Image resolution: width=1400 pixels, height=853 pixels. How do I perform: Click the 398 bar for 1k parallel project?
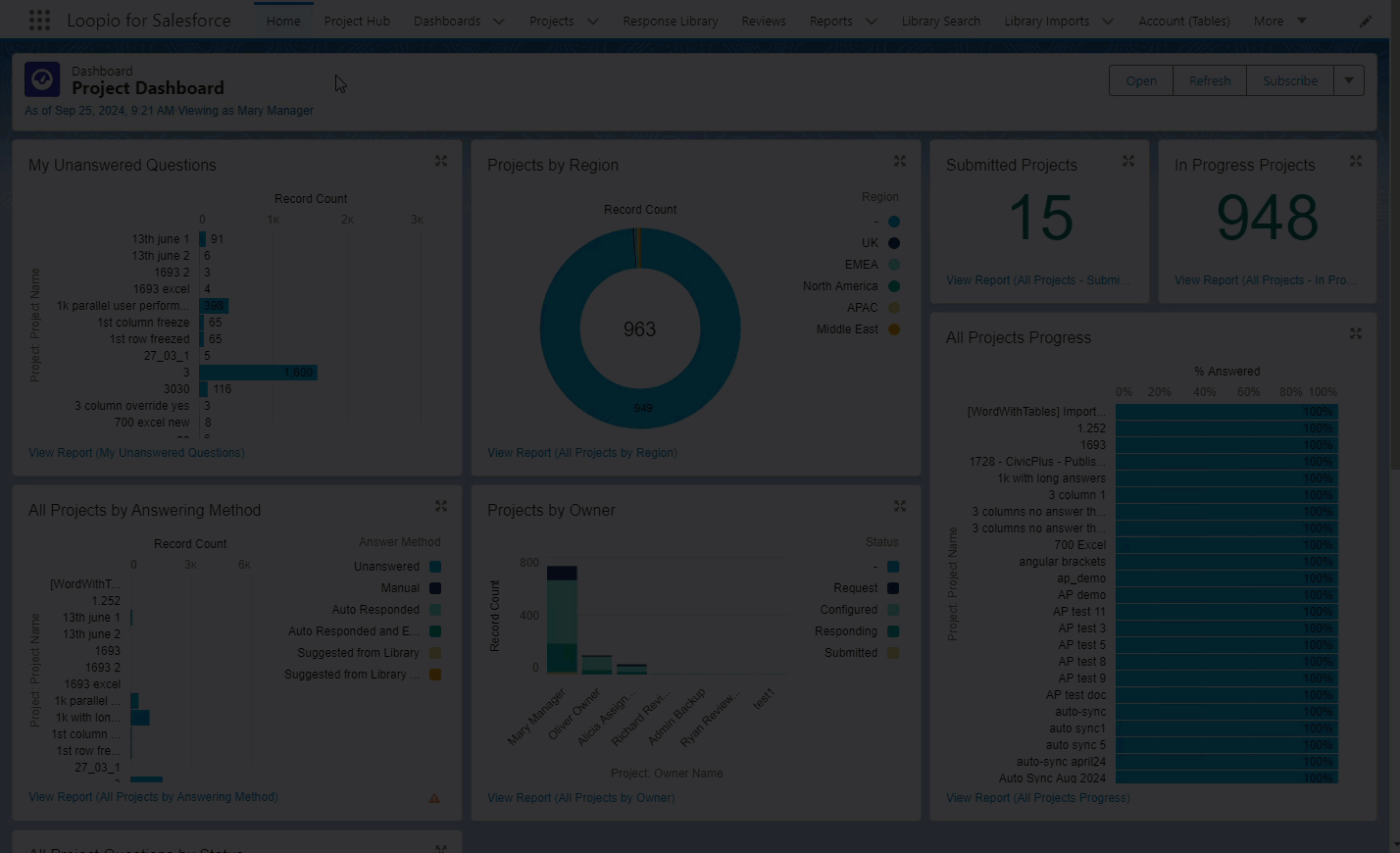tap(214, 306)
